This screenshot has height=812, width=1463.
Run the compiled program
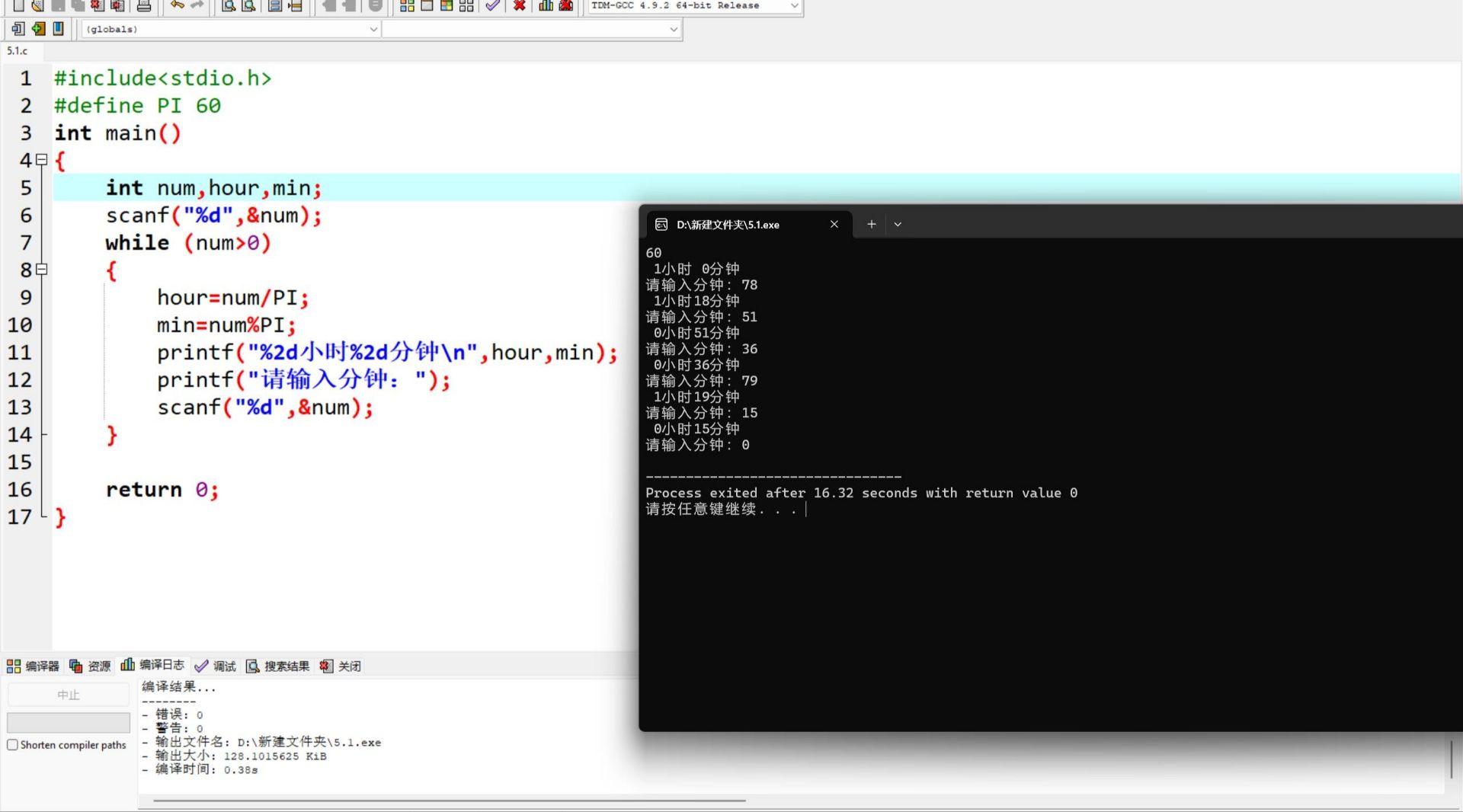click(427, 5)
